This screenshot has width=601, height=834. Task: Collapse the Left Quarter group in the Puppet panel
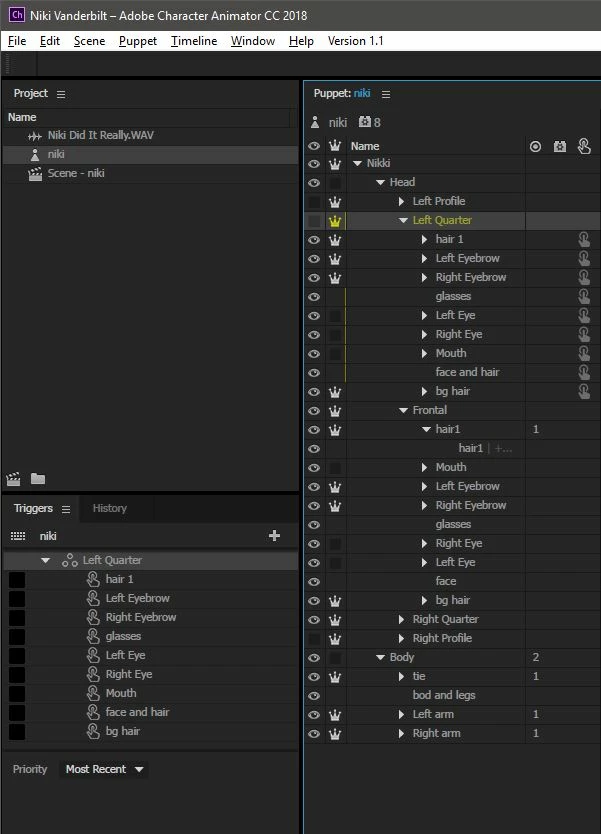point(403,220)
